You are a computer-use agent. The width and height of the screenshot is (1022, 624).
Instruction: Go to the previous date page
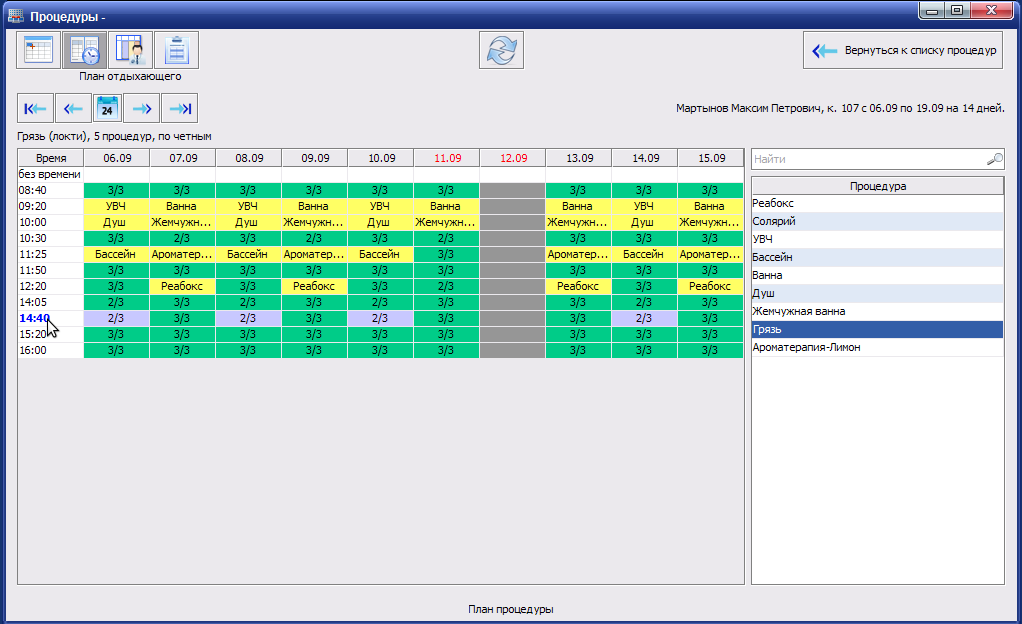[x=73, y=108]
